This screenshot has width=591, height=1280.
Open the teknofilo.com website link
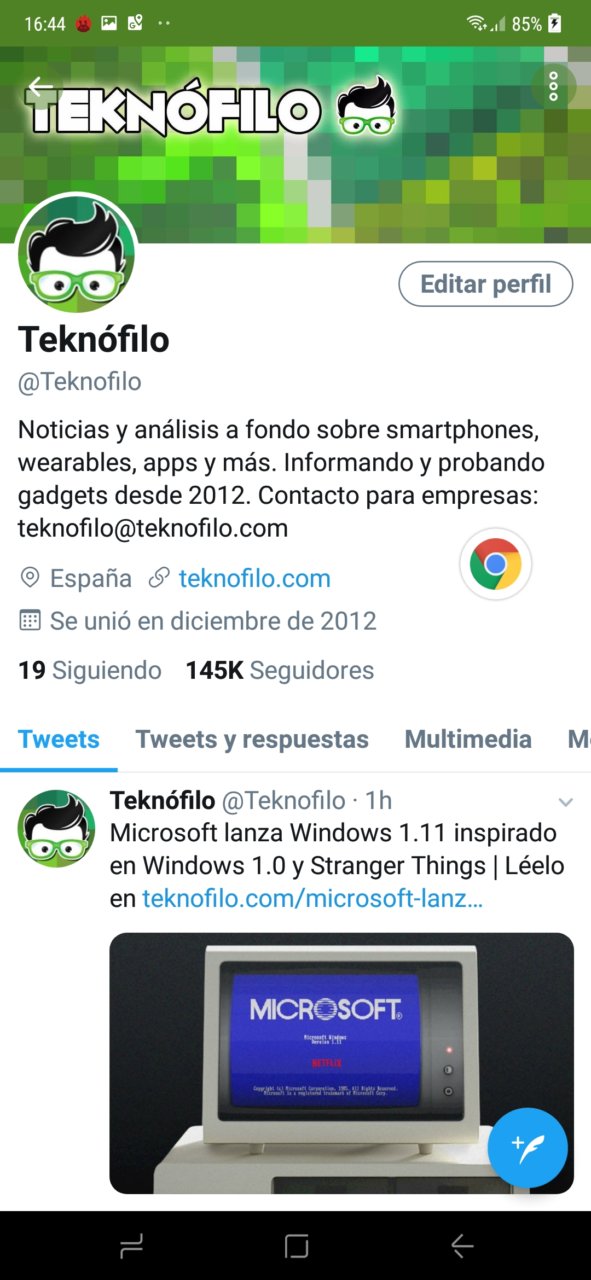coord(255,578)
